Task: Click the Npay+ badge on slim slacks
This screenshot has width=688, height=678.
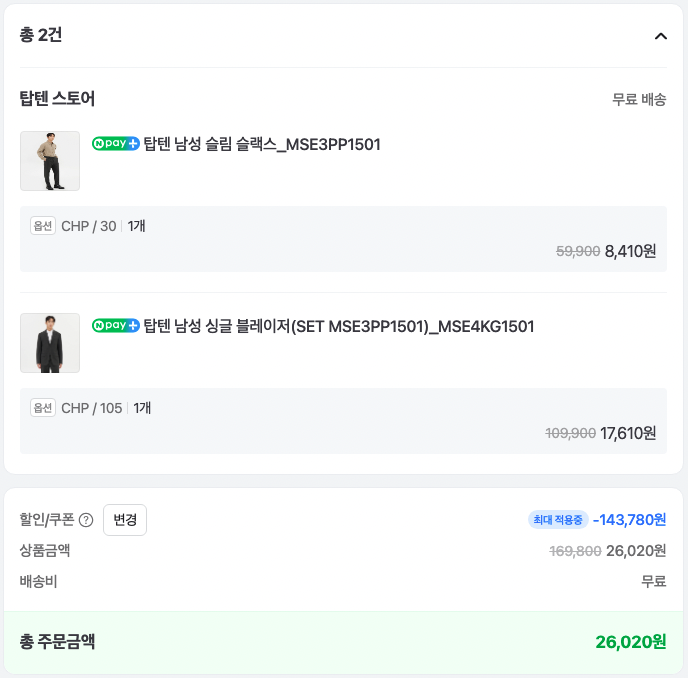Action: click(116, 144)
